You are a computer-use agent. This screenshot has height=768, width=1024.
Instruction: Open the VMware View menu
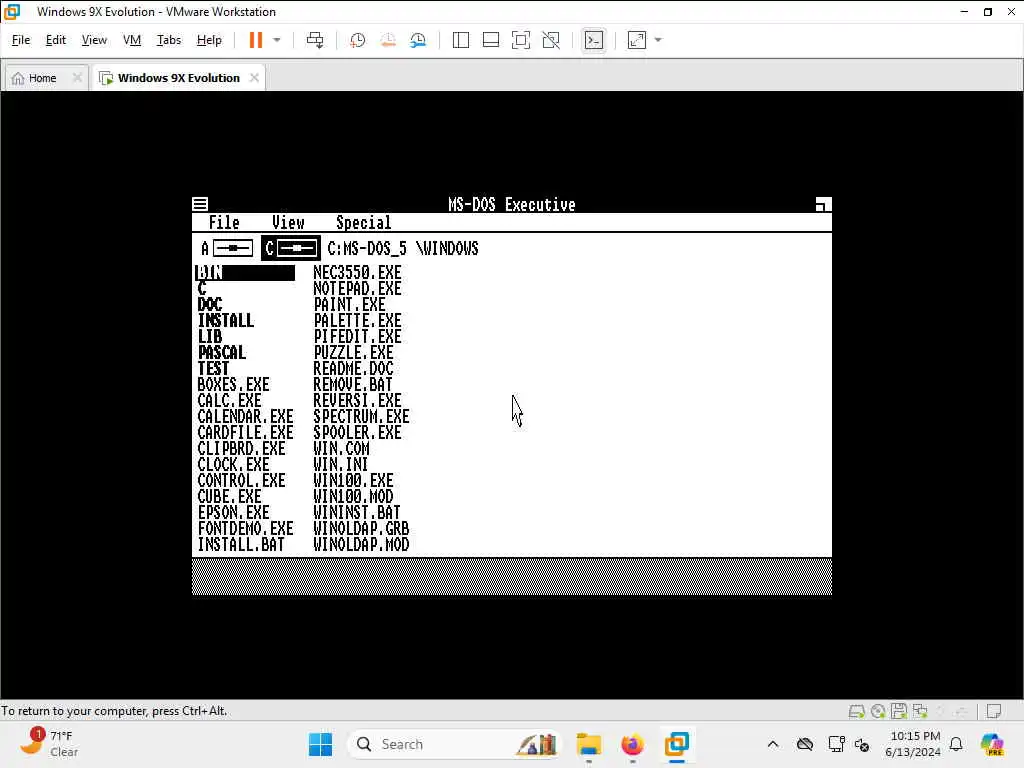tap(94, 40)
